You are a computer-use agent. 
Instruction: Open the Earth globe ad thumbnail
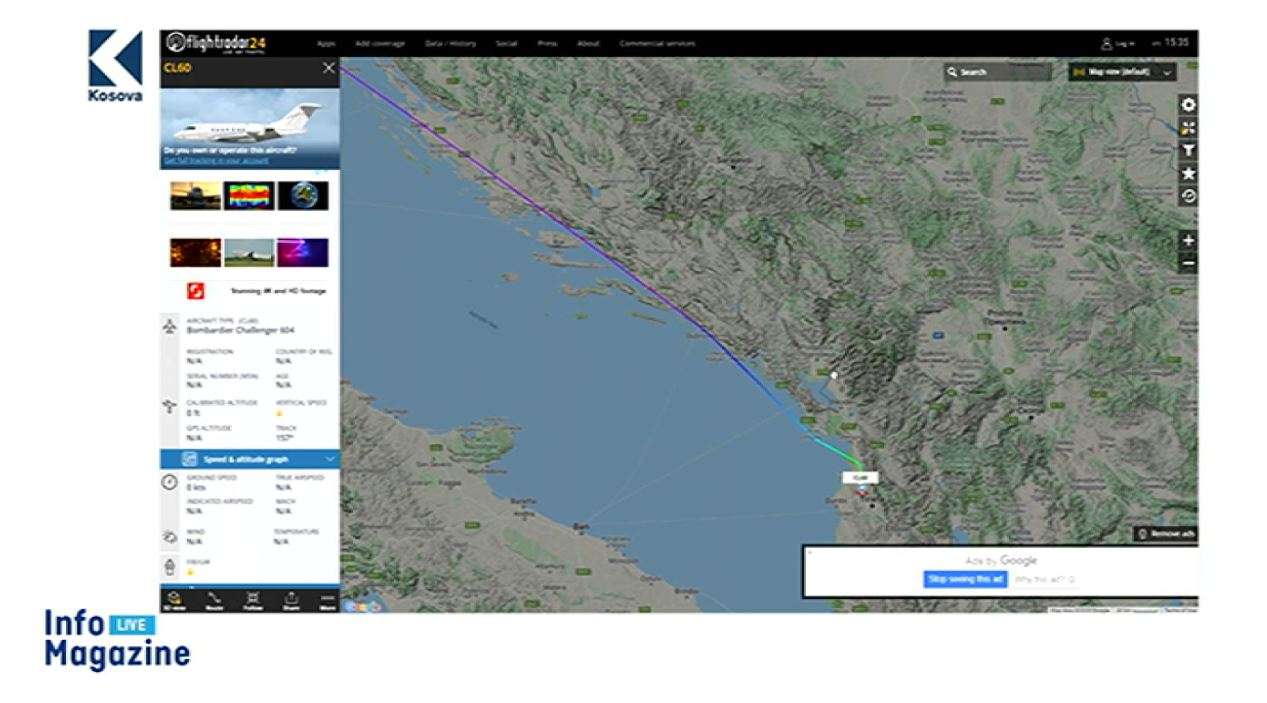(303, 195)
